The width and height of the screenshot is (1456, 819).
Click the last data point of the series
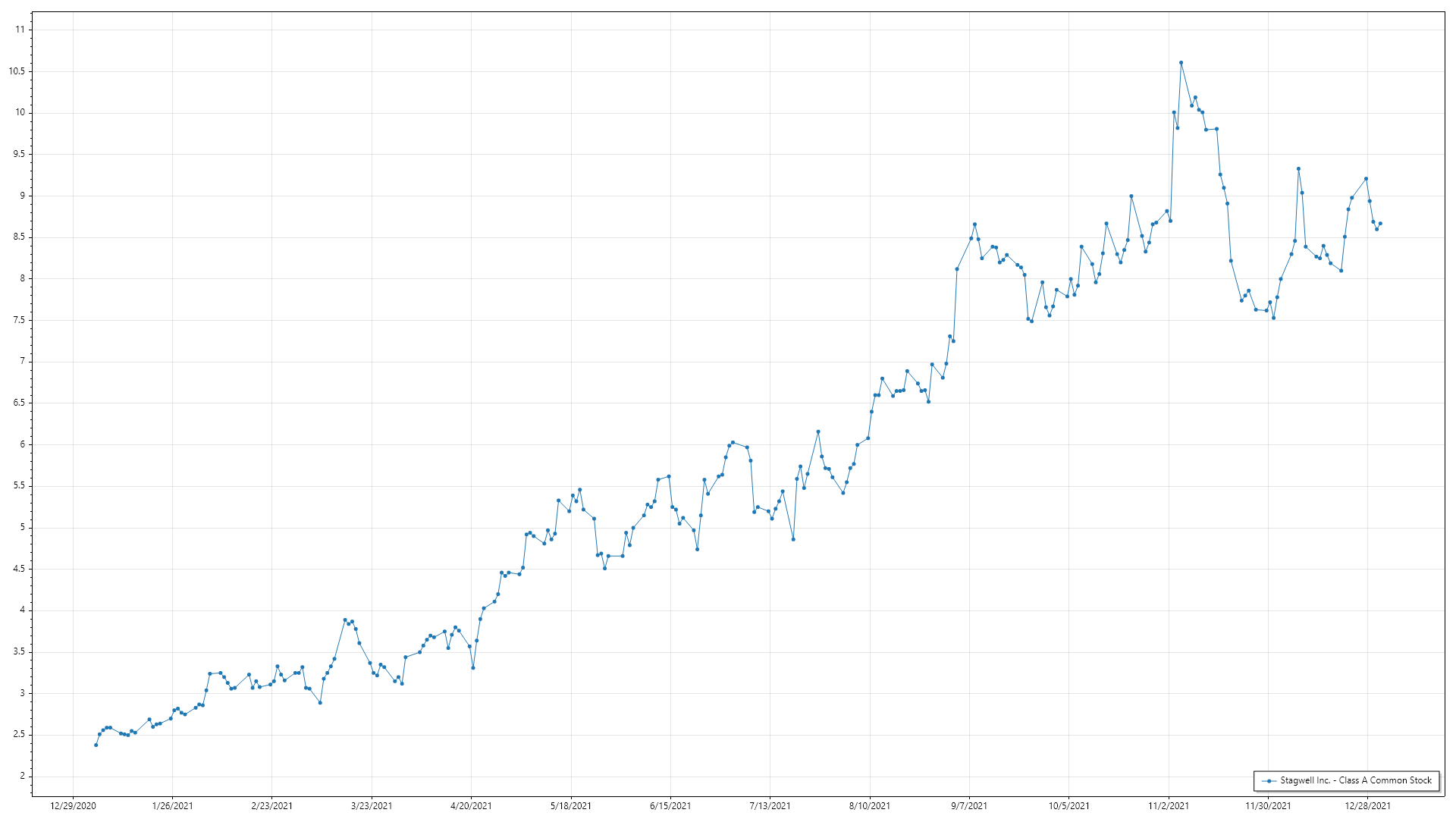tap(1380, 224)
